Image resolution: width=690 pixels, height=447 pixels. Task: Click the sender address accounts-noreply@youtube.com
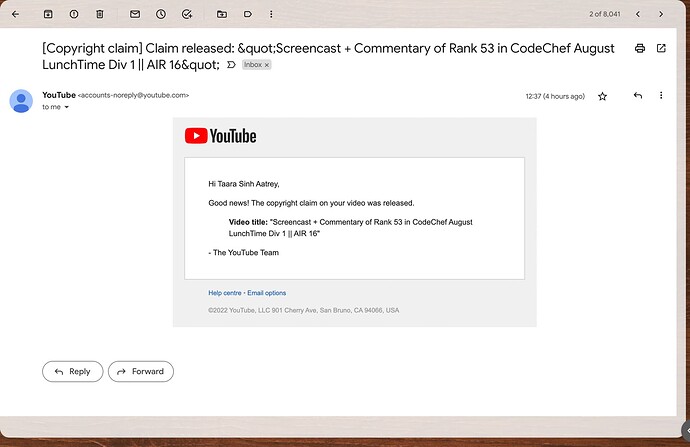[x=133, y=95]
